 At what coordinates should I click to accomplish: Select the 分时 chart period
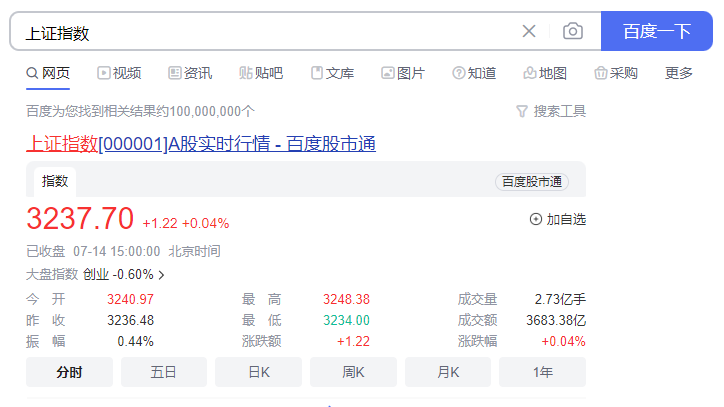tap(69, 372)
